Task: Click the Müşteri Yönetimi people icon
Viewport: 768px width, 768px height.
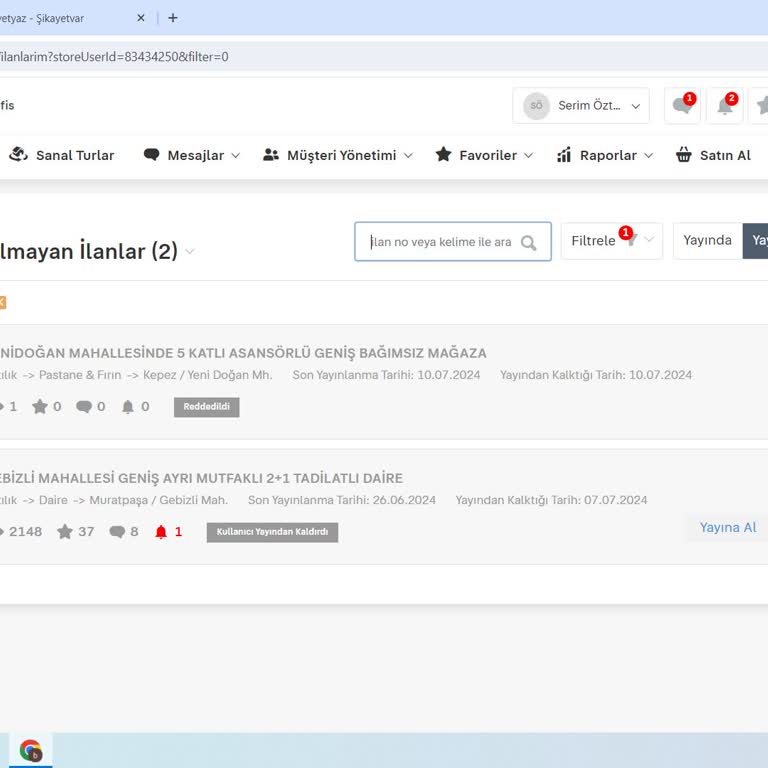Action: 271,155
